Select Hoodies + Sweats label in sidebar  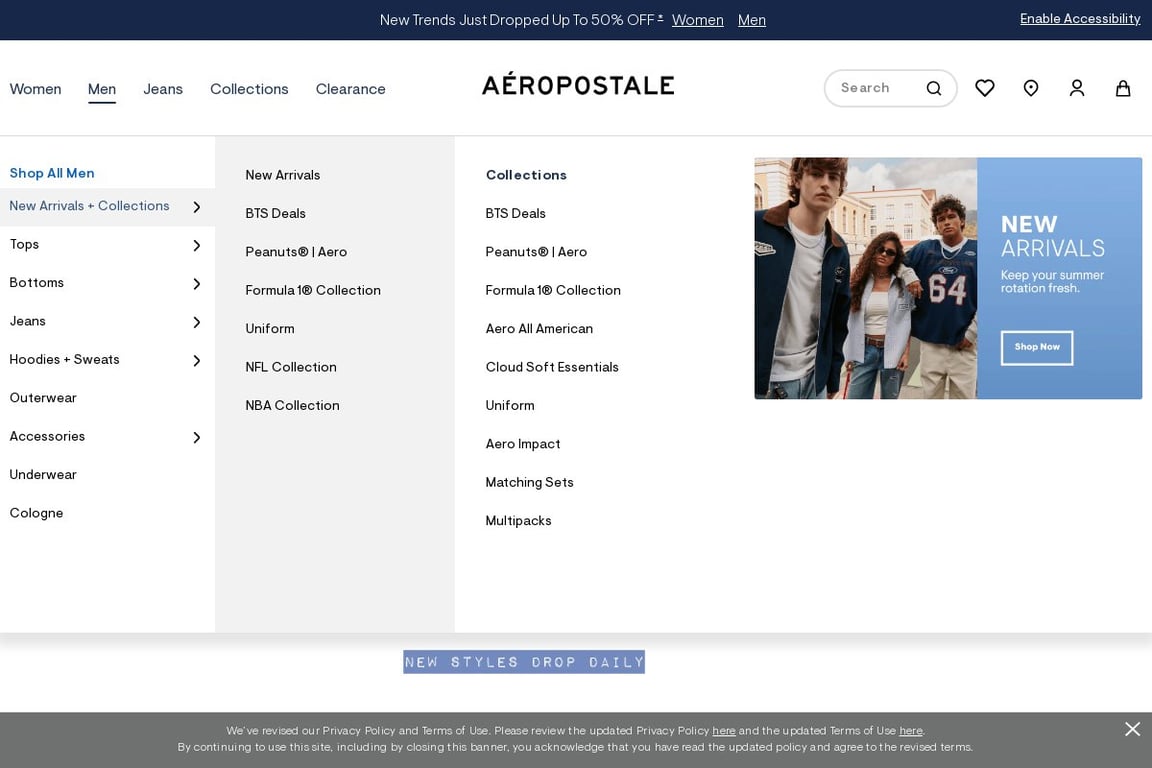click(x=65, y=359)
